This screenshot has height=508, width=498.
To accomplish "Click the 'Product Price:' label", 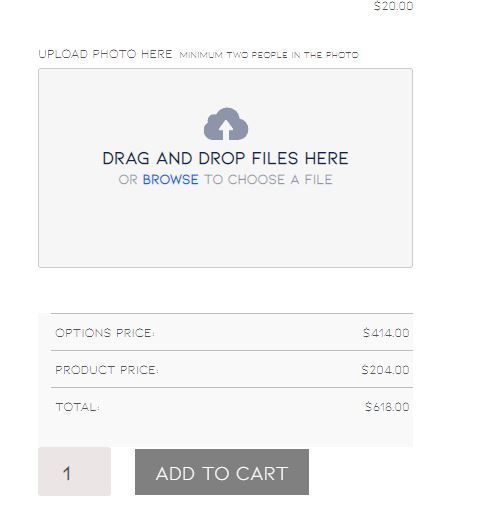I will (107, 370).
